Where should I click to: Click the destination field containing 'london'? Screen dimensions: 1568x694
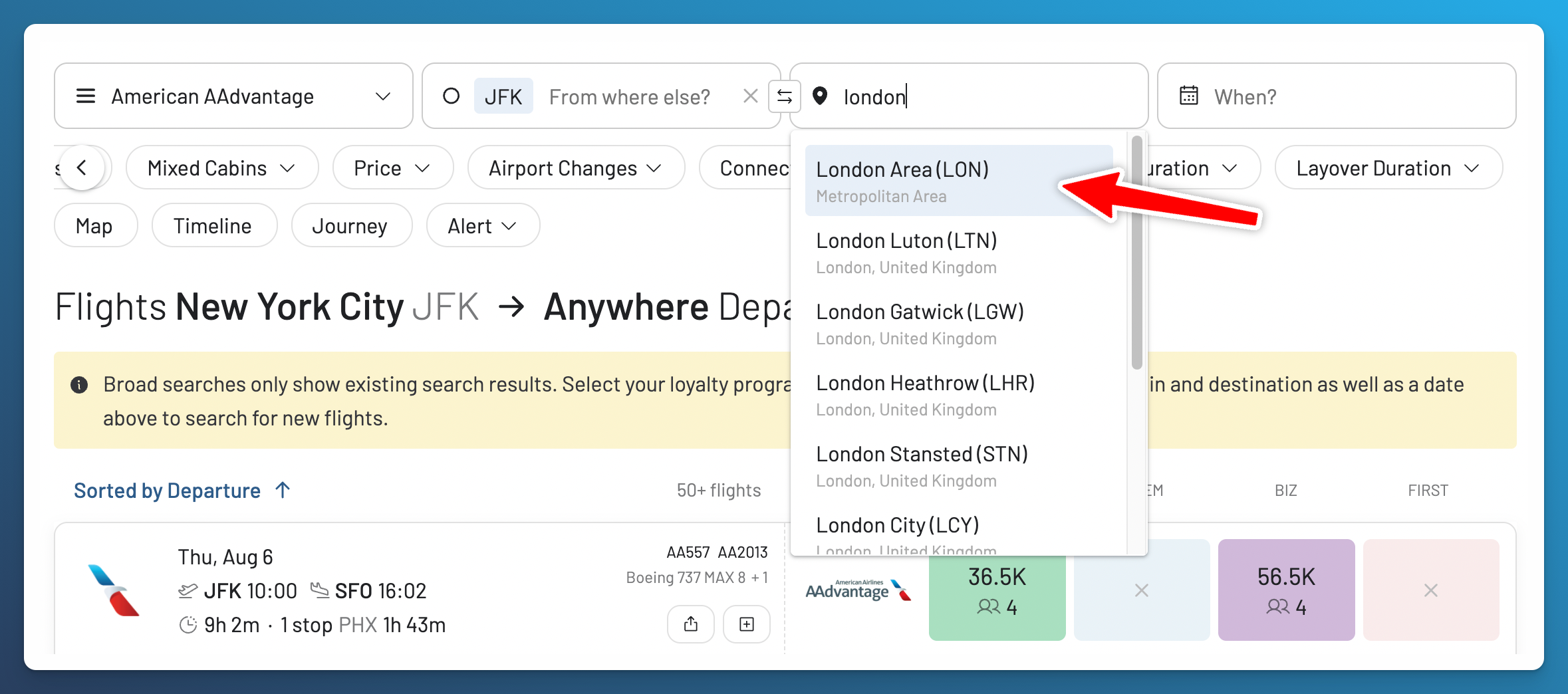click(969, 96)
